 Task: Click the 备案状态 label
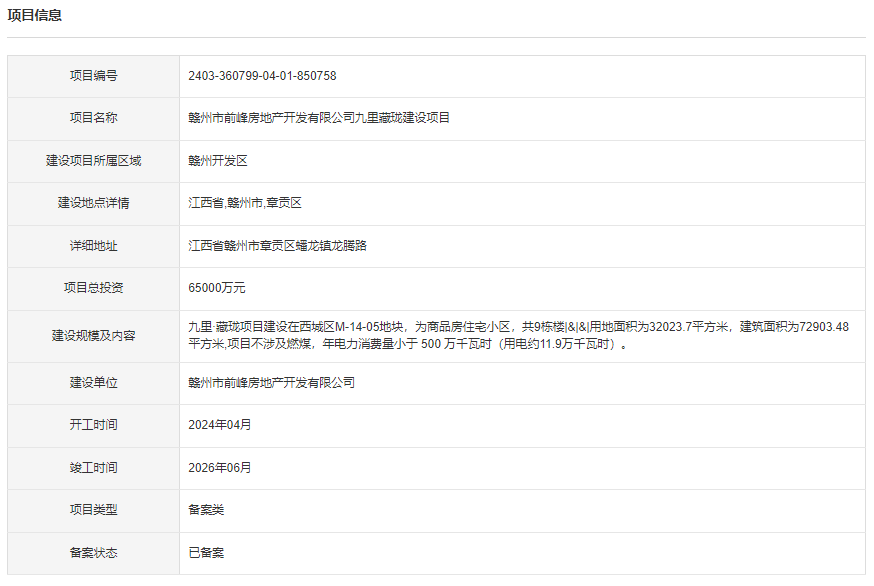[x=94, y=553]
